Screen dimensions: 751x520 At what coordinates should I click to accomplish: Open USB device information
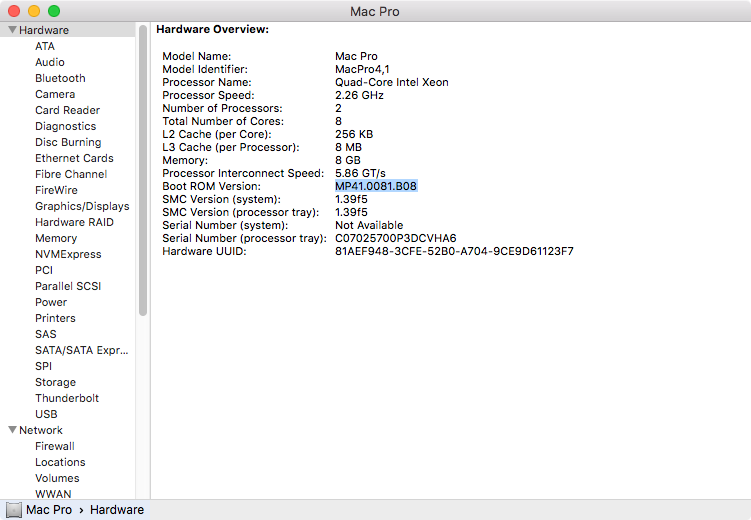[x=46, y=414]
